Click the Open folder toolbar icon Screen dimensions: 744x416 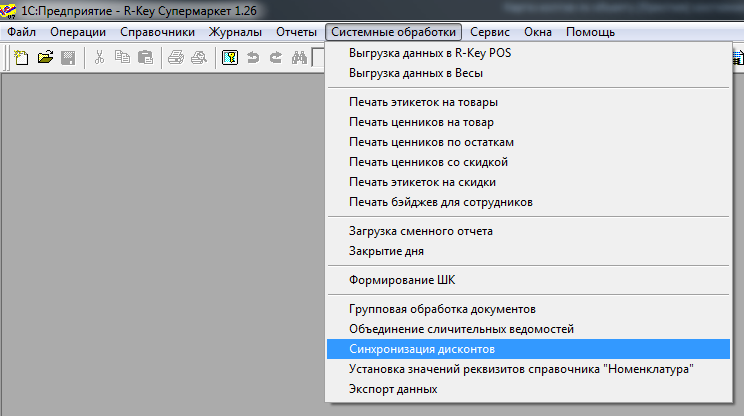45,58
